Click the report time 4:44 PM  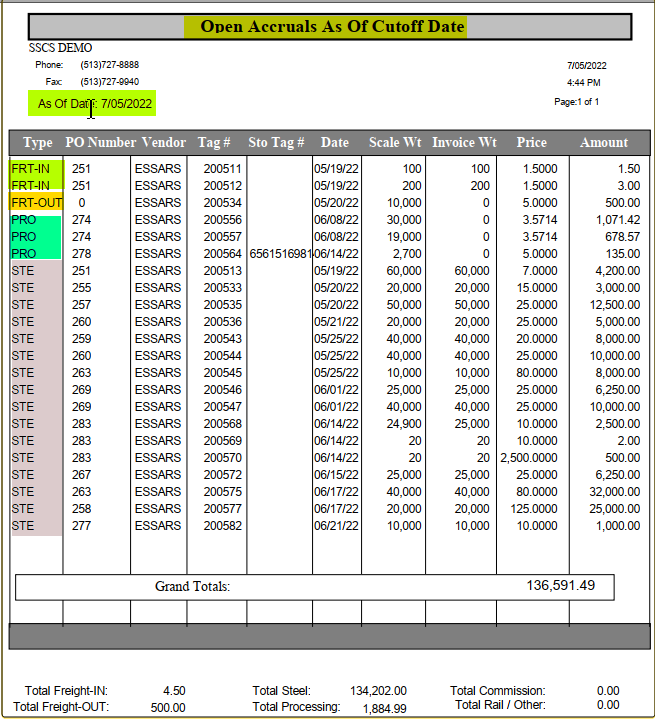tap(583, 83)
